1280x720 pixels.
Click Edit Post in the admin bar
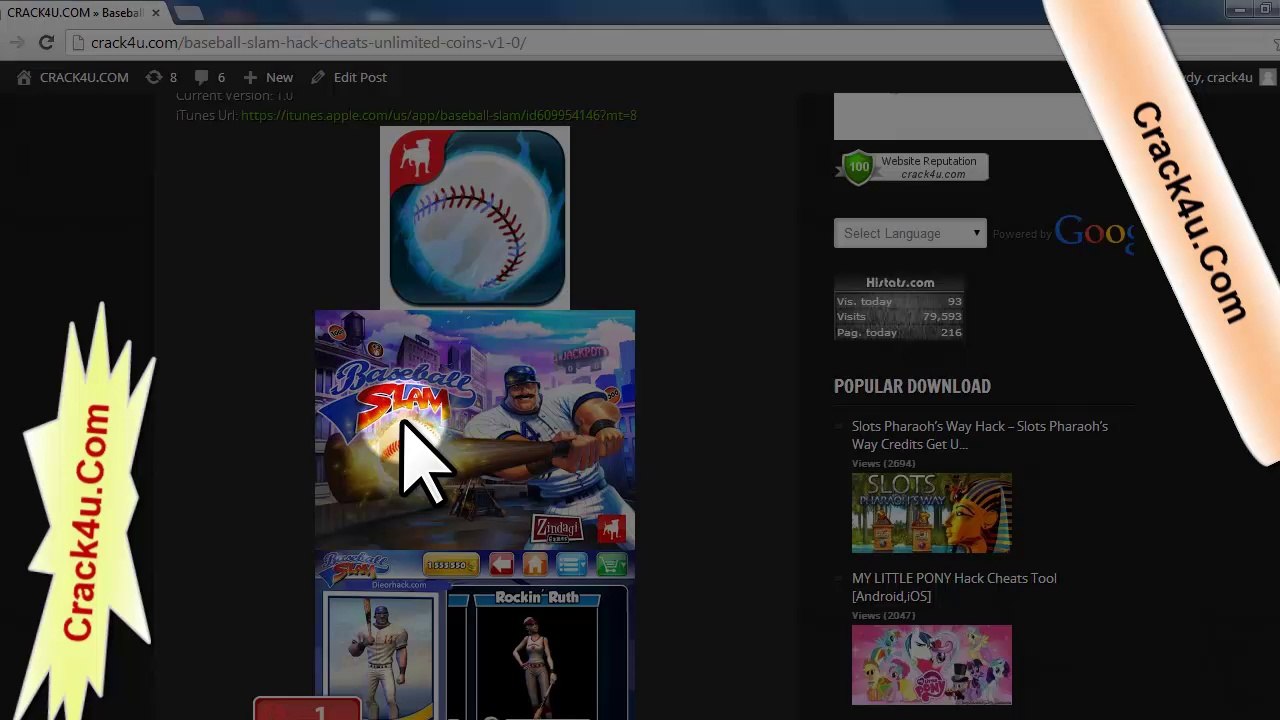(x=349, y=77)
